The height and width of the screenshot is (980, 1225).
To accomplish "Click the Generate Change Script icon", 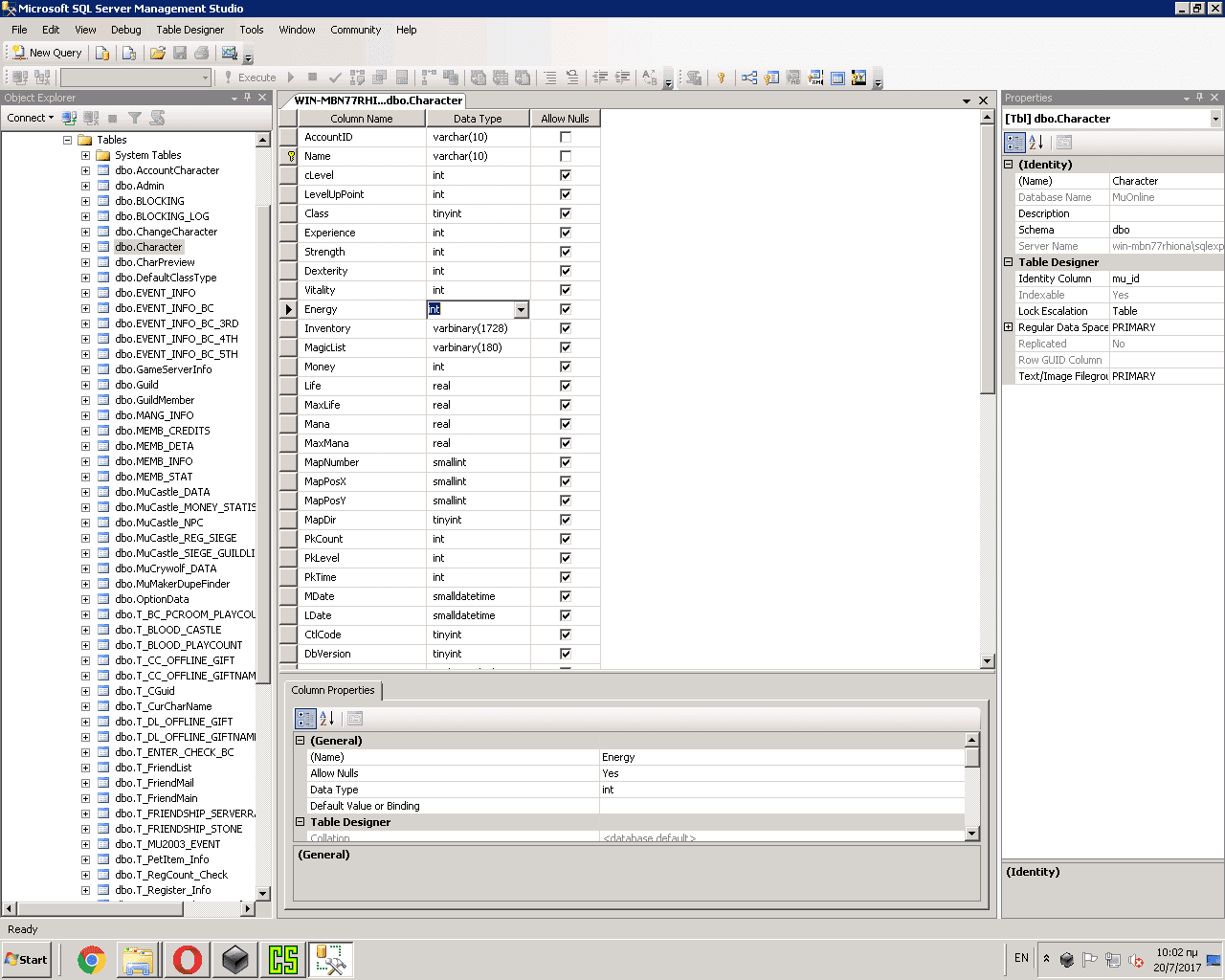I will point(694,78).
